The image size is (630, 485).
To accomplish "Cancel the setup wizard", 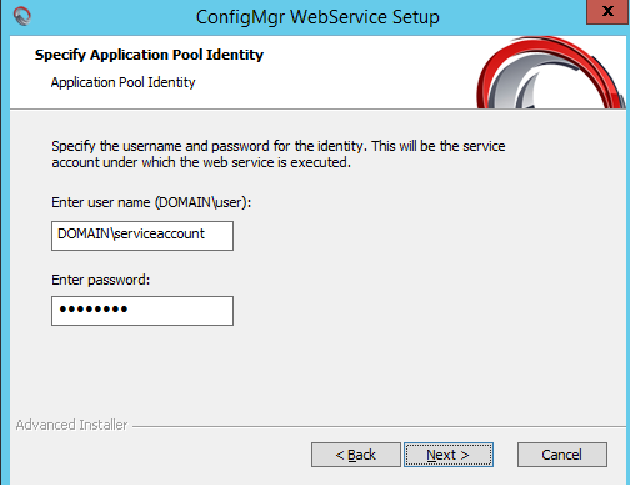I will click(x=561, y=454).
